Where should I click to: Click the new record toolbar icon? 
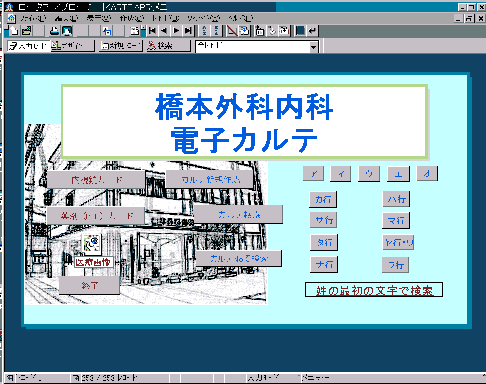[x=14, y=31]
